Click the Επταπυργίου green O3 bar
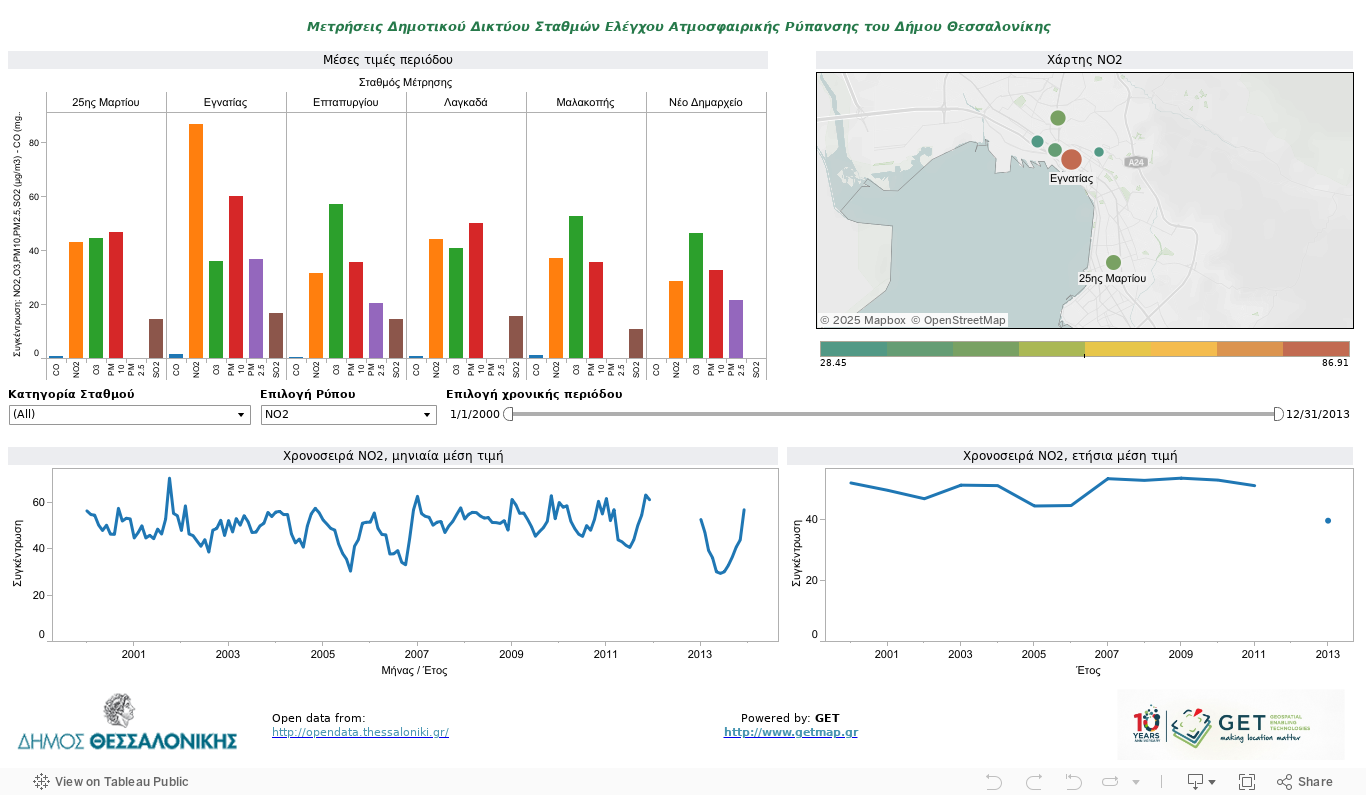 coord(336,280)
